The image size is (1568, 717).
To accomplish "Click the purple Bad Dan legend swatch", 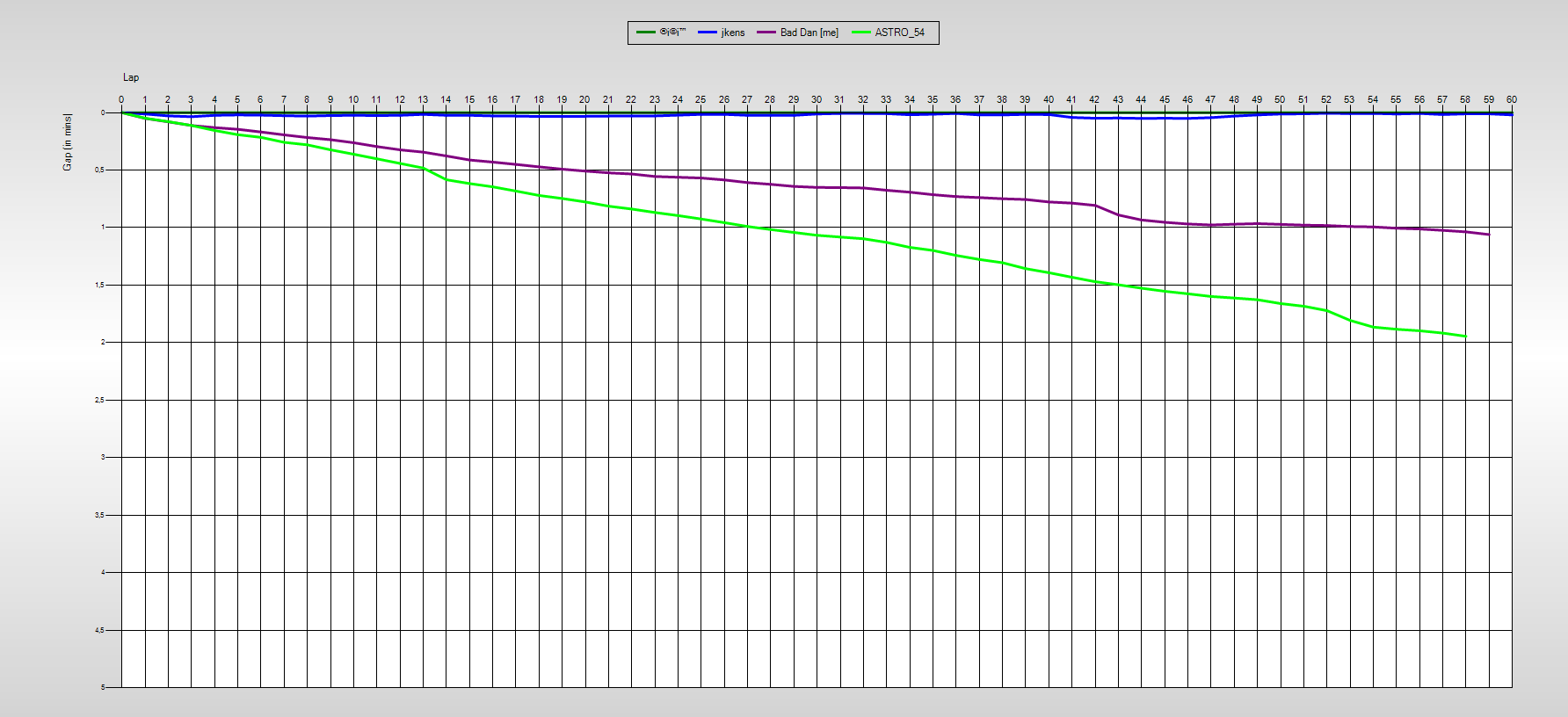I will 766,33.
